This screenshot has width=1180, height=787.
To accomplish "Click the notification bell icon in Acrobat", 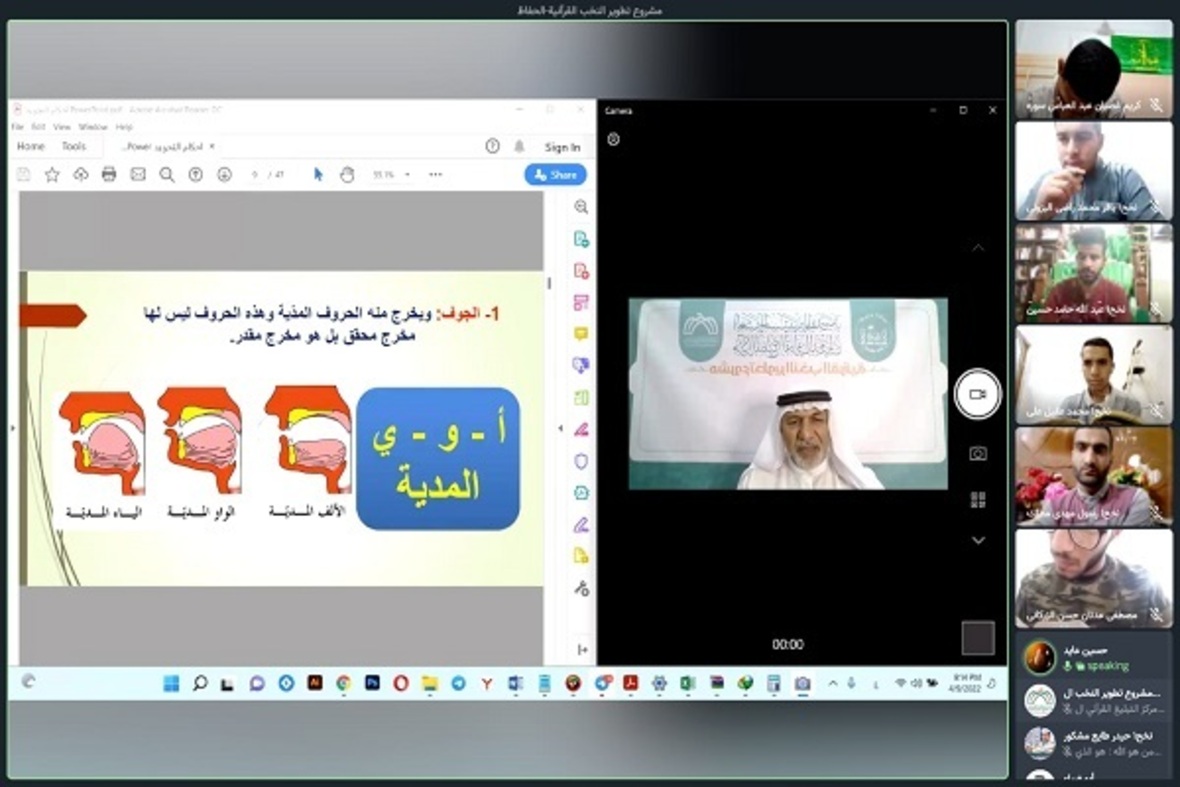I will (x=519, y=146).
